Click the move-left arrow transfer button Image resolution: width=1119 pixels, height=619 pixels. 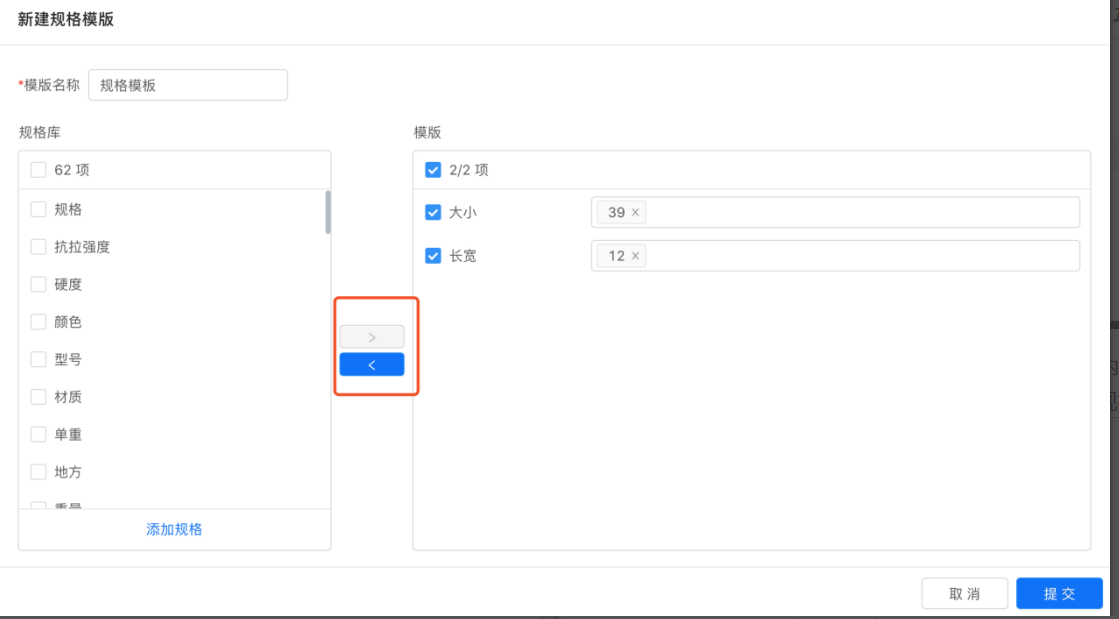[372, 365]
